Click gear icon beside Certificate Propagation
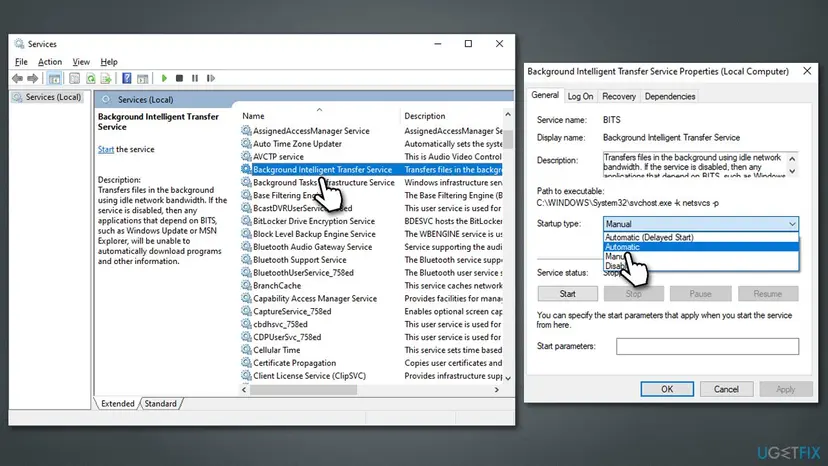 246,363
